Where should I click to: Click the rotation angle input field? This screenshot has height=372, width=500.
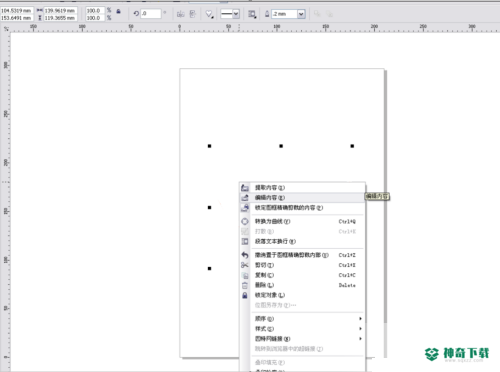(151, 14)
